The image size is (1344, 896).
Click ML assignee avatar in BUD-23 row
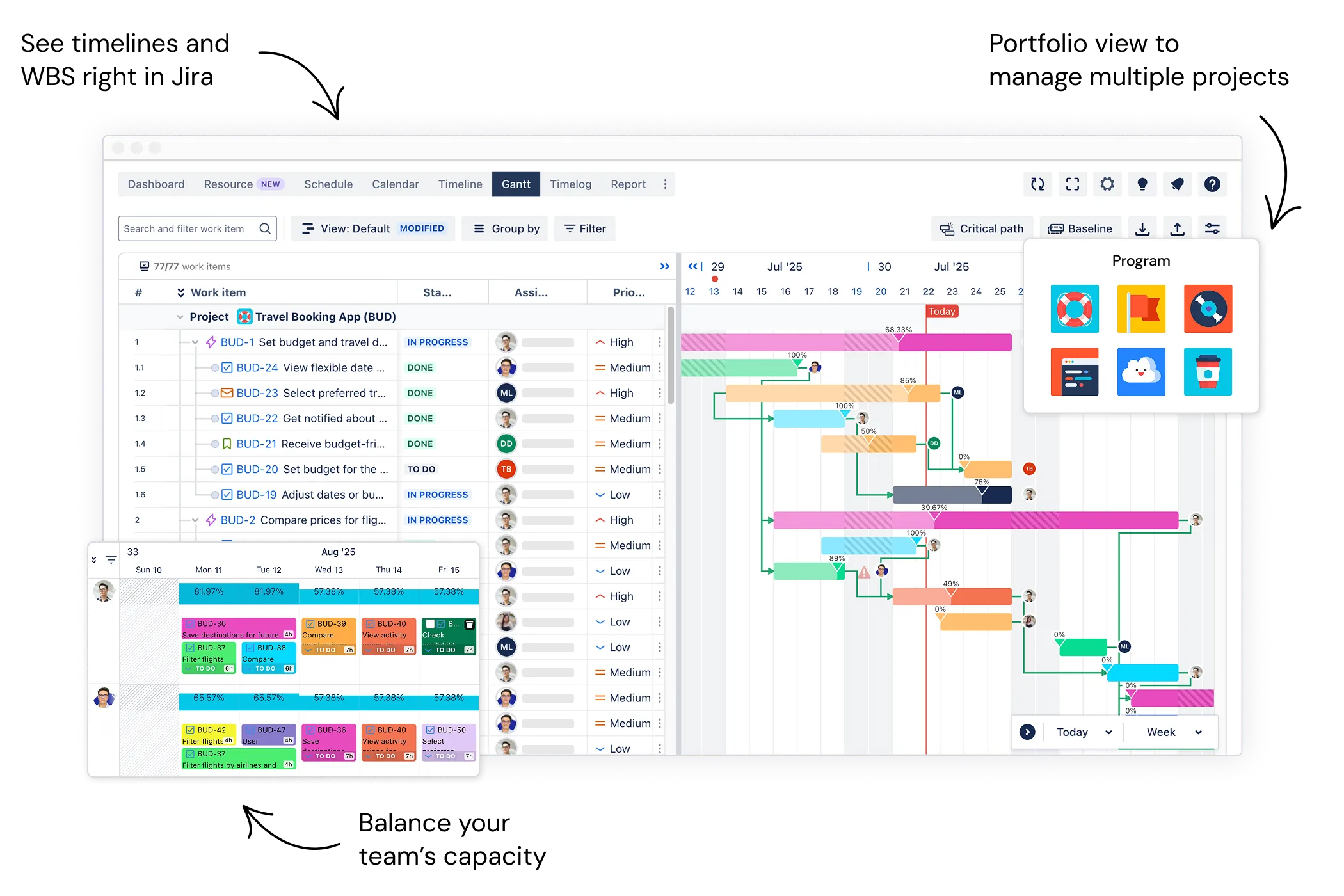coord(506,393)
